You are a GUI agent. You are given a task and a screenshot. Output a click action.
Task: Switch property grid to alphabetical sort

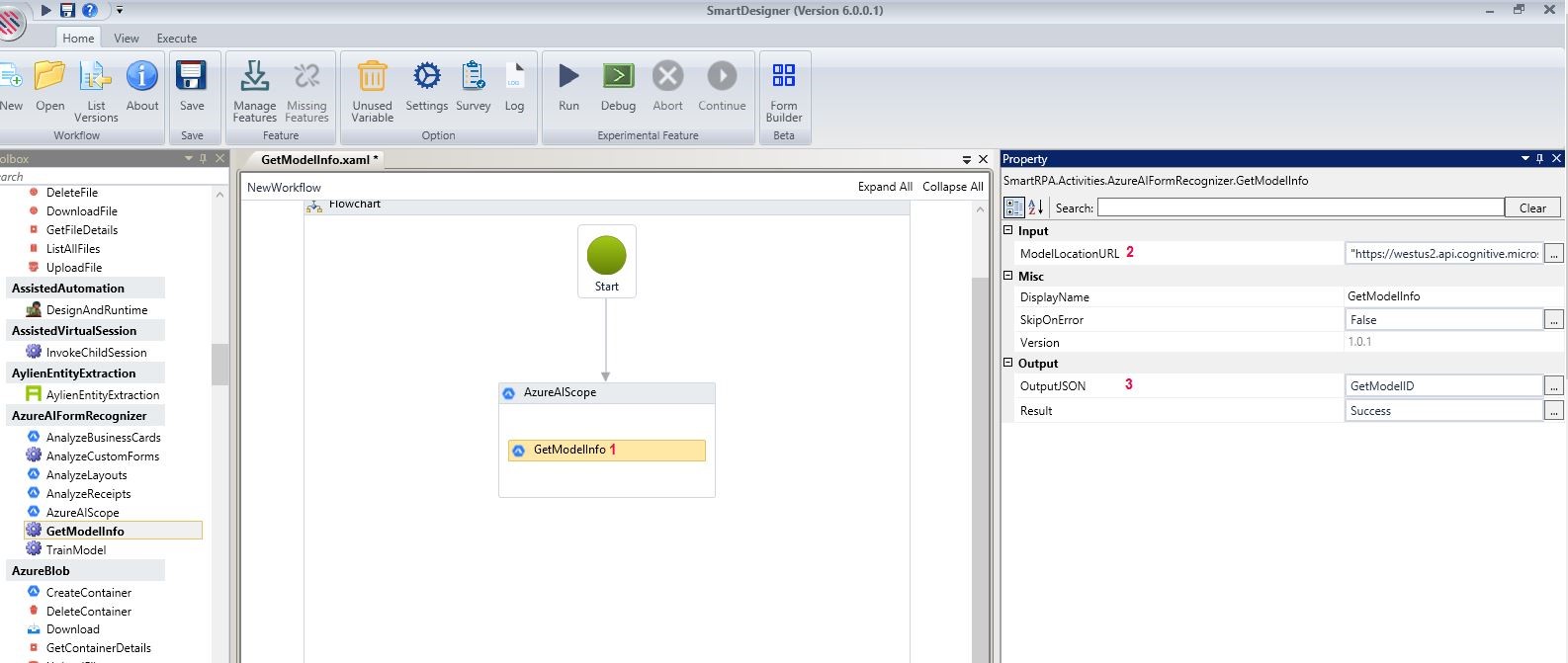pos(1036,207)
